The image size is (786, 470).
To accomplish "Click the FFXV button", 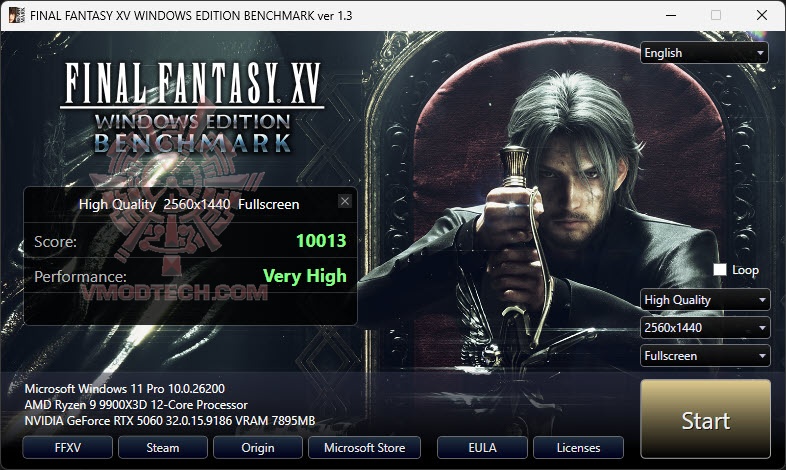I will (x=68, y=447).
